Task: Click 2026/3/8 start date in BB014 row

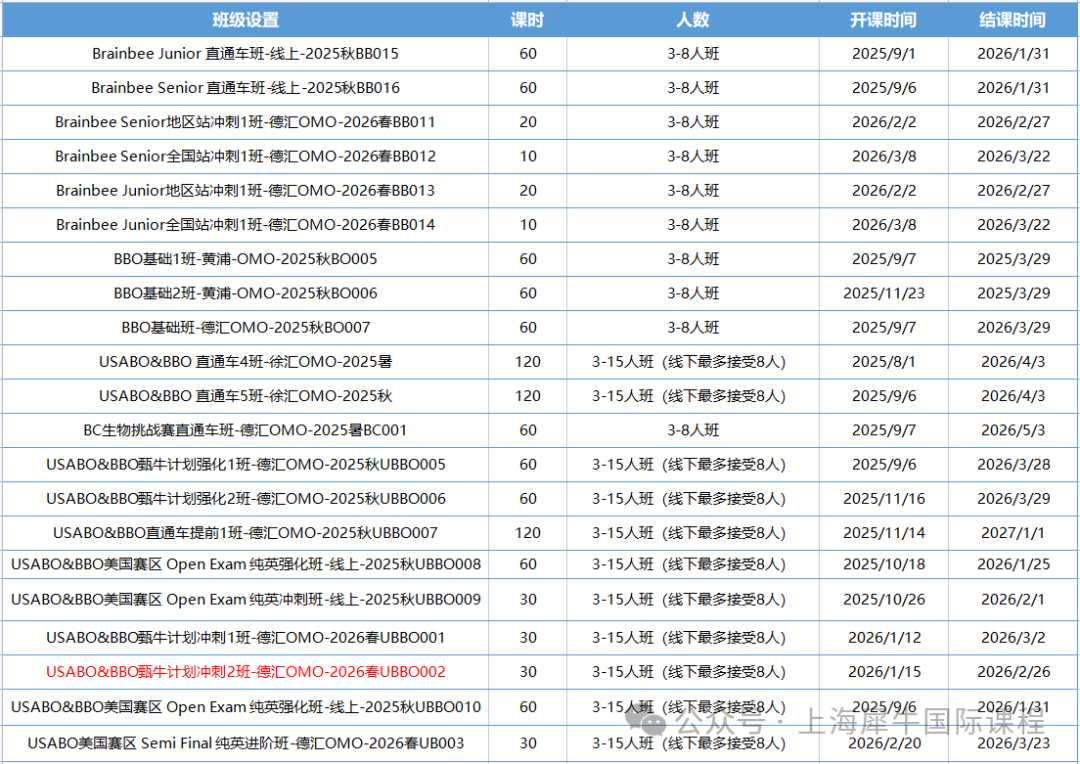Action: pos(884,225)
